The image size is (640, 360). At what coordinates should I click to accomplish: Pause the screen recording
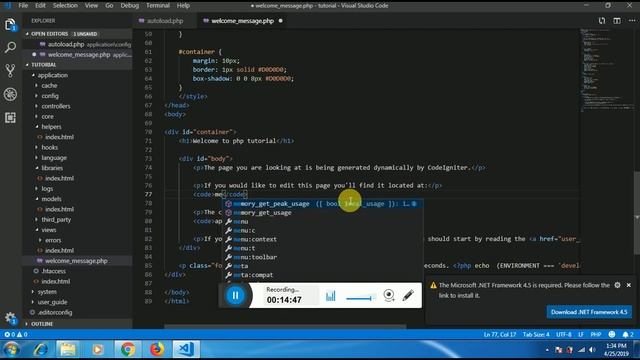pos(236,295)
